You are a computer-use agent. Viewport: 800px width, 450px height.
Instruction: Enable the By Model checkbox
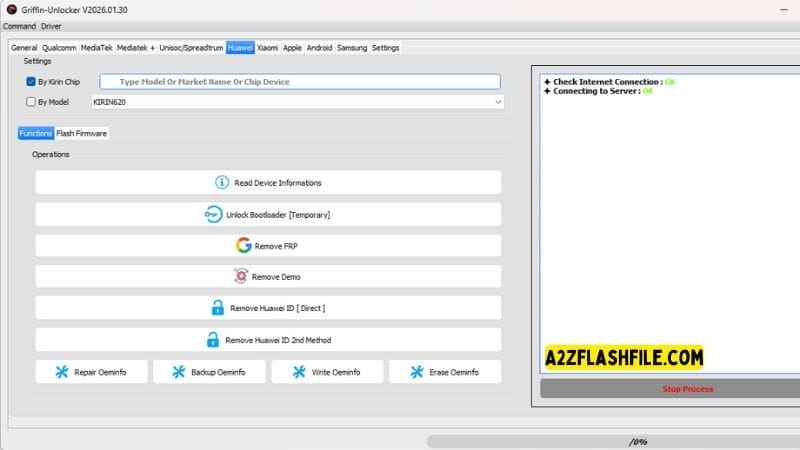pyautogui.click(x=31, y=102)
